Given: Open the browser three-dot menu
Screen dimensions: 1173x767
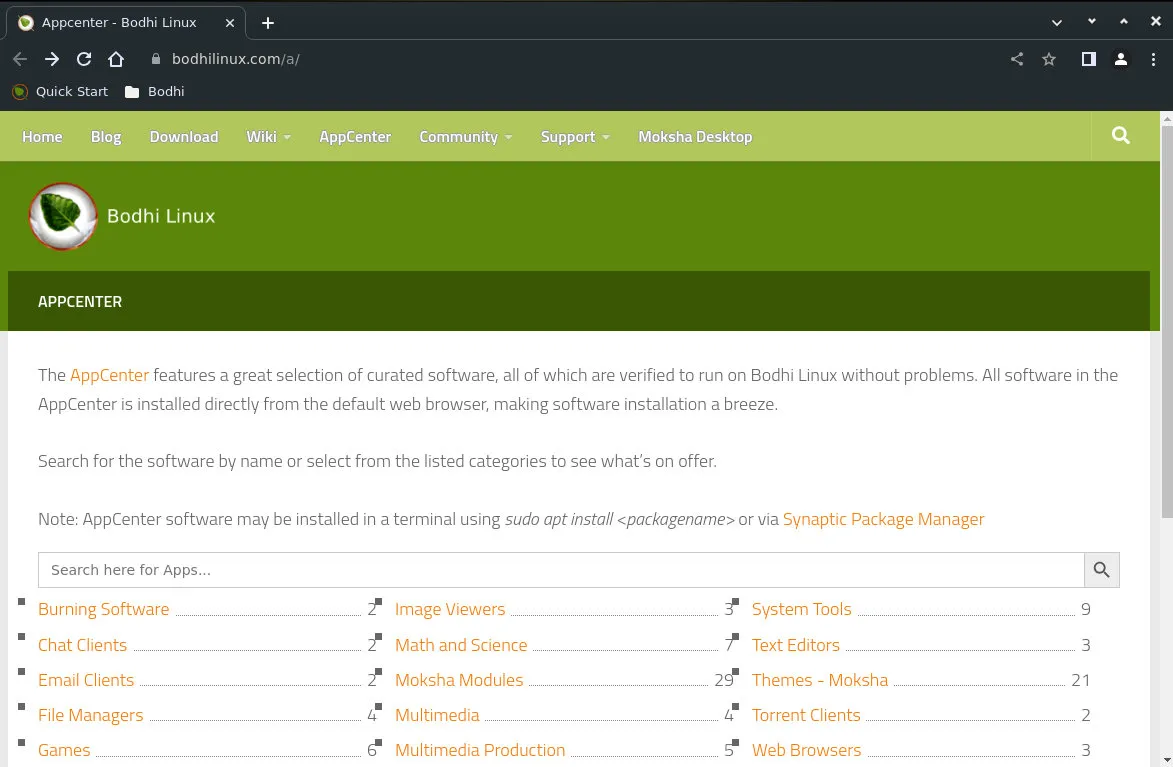Looking at the screenshot, I should pyautogui.click(x=1153, y=59).
